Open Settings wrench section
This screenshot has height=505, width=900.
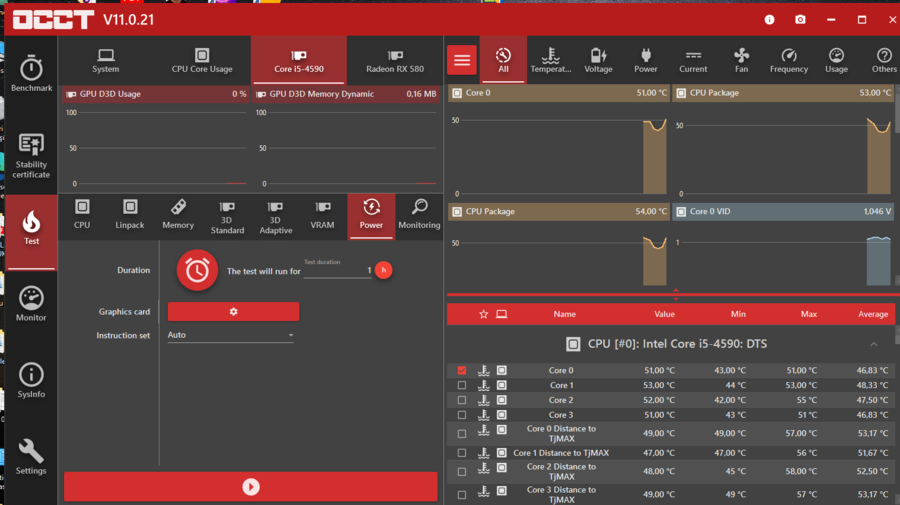pyautogui.click(x=31, y=457)
